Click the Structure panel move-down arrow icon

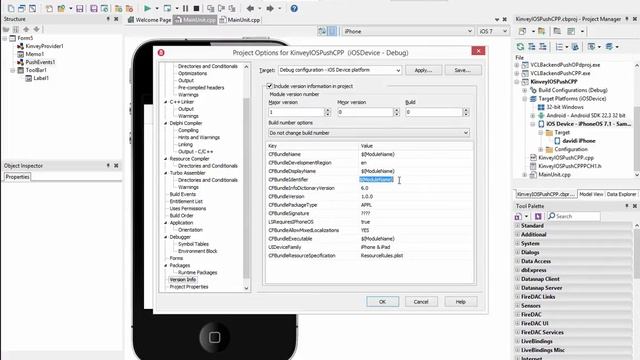coord(36,29)
